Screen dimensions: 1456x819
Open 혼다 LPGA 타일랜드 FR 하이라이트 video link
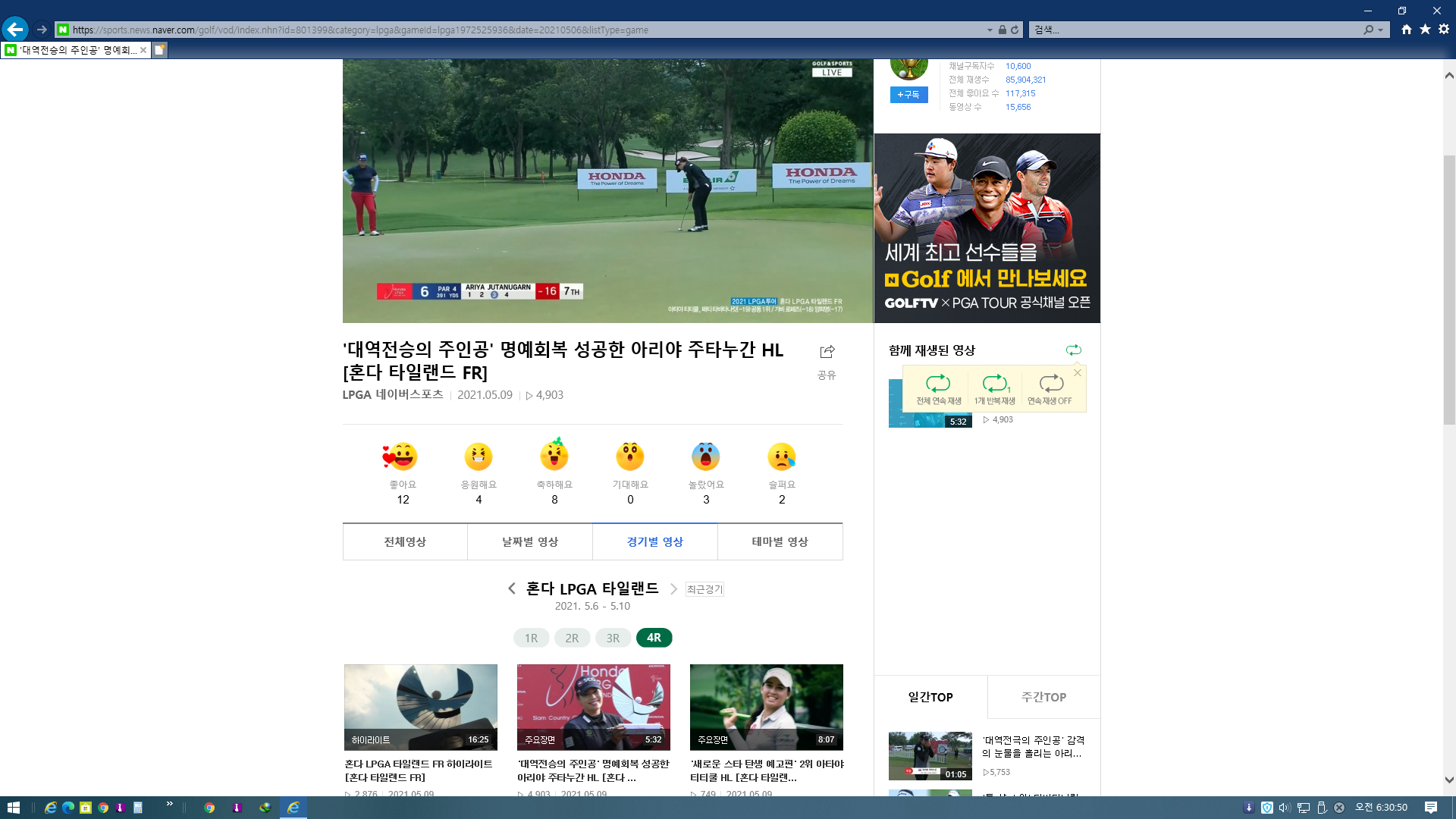(419, 770)
